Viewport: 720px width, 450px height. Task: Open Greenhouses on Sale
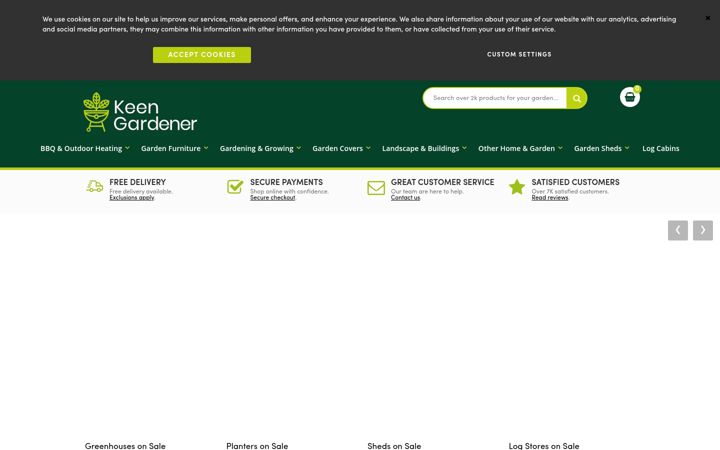click(x=125, y=445)
